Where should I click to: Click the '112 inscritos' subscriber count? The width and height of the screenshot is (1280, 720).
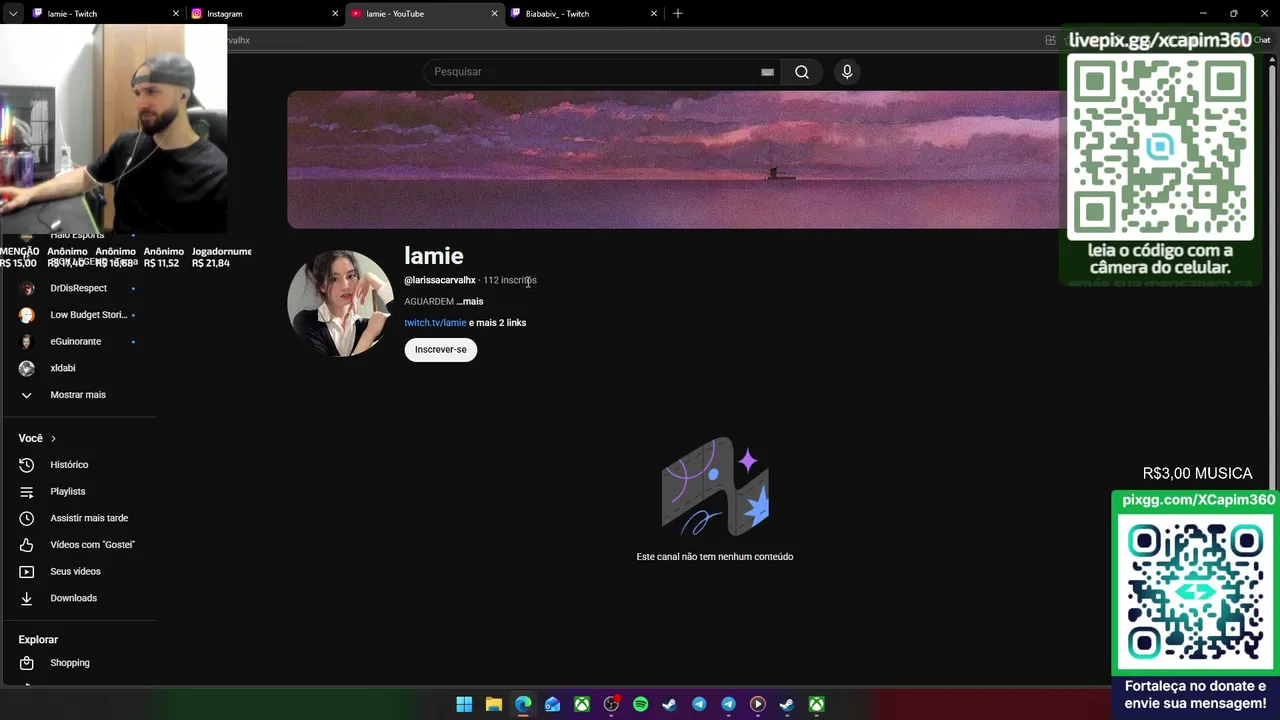510,280
